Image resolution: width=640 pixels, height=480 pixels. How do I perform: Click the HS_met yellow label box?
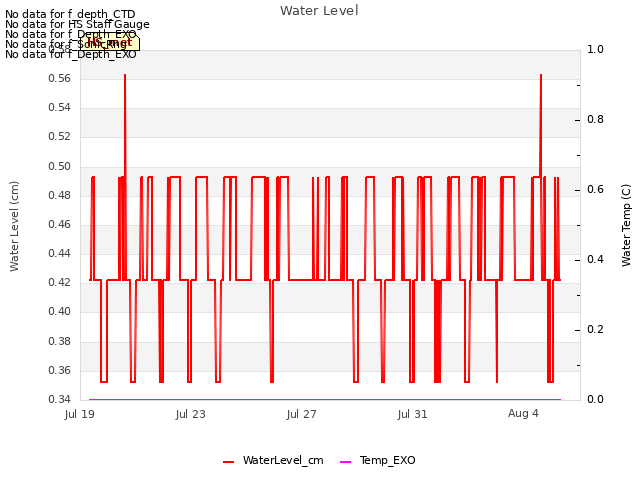109,43
